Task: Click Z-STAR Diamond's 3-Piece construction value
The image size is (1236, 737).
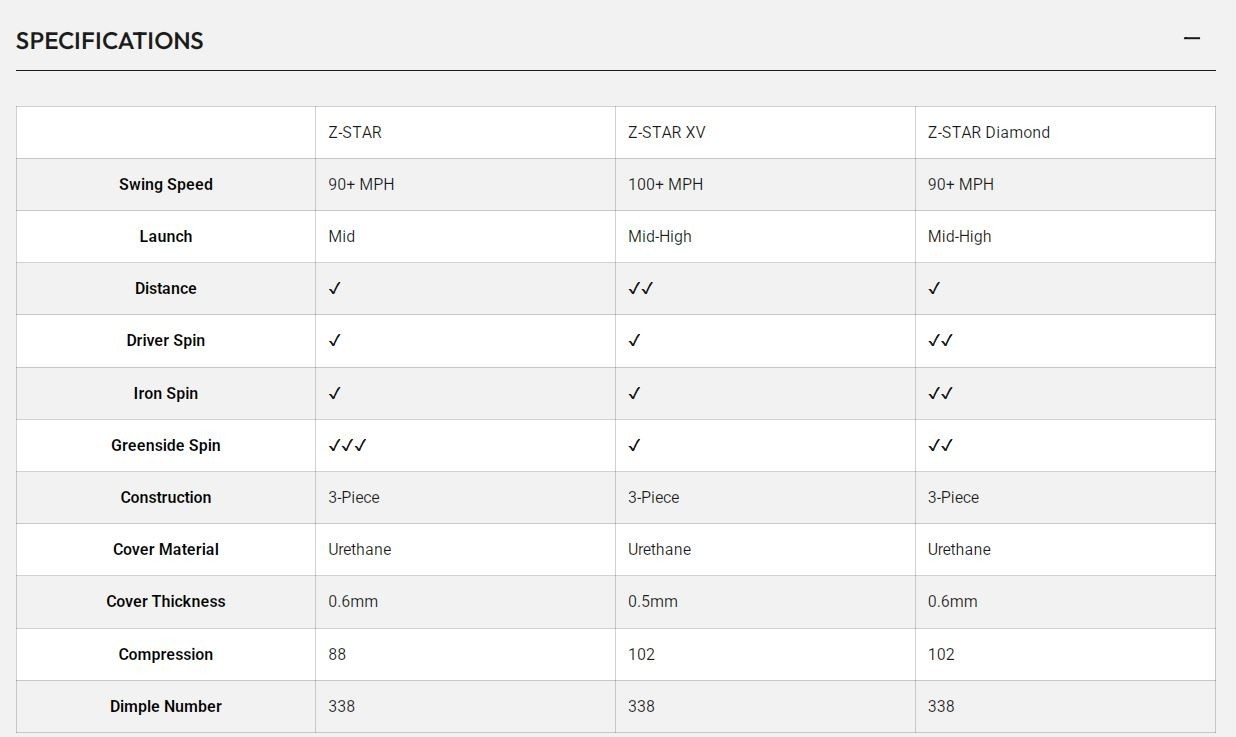Action: [954, 497]
